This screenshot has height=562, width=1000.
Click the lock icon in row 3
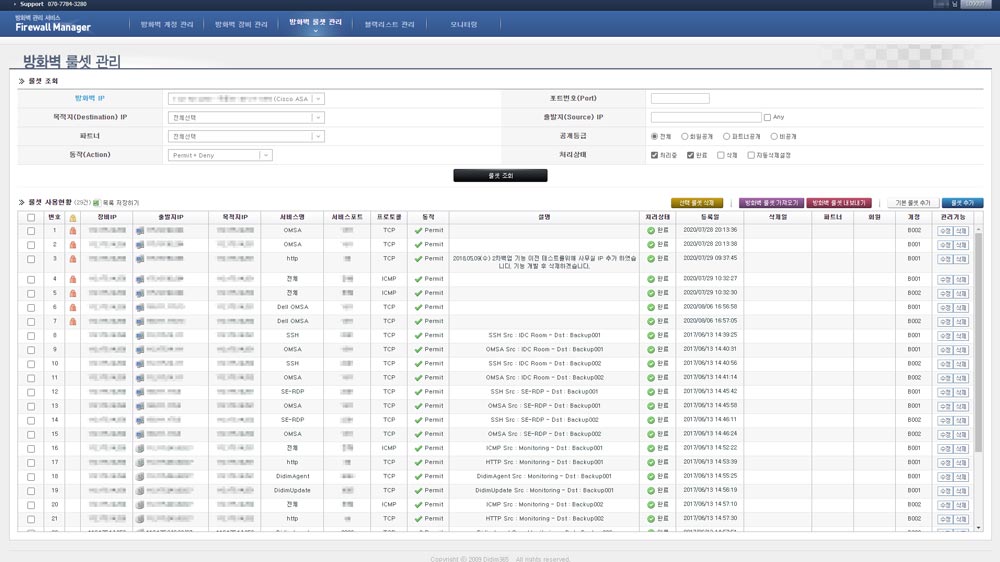(x=73, y=259)
